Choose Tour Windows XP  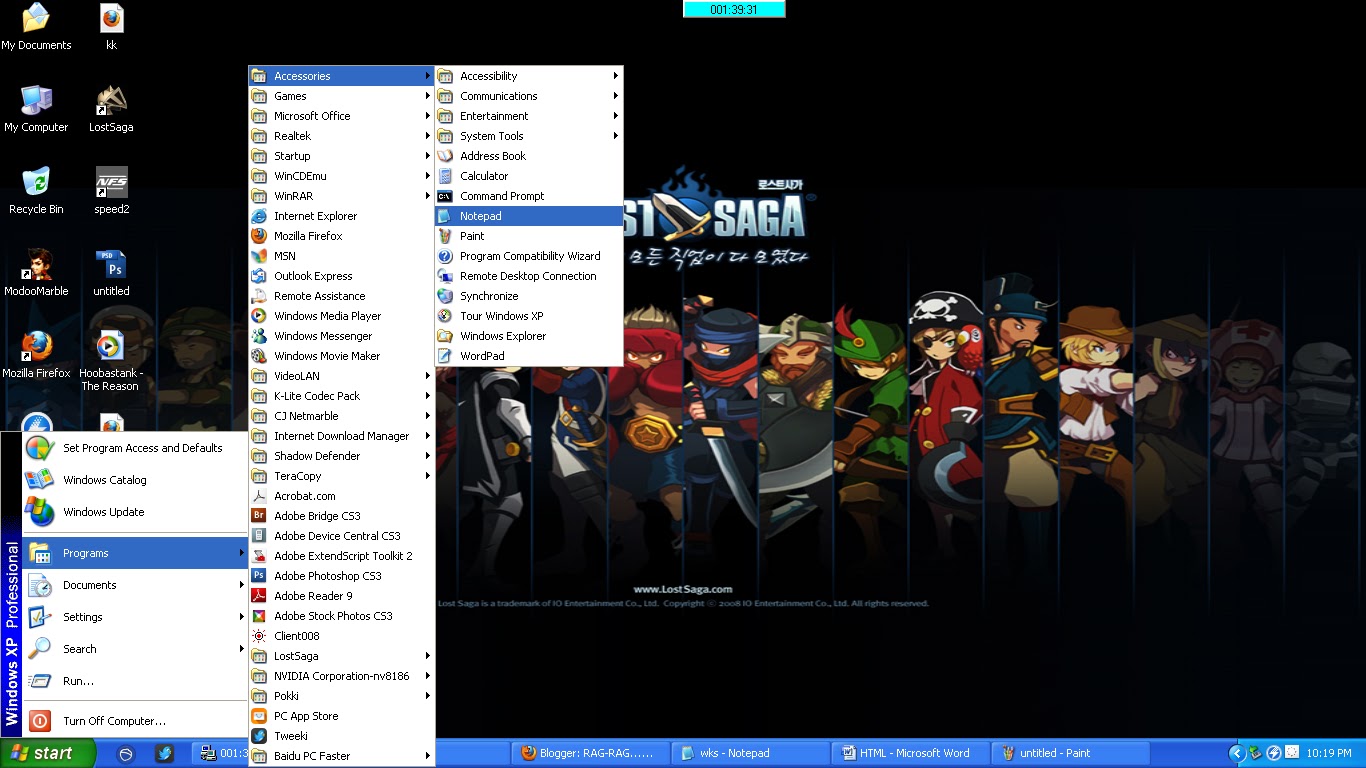(x=529, y=316)
